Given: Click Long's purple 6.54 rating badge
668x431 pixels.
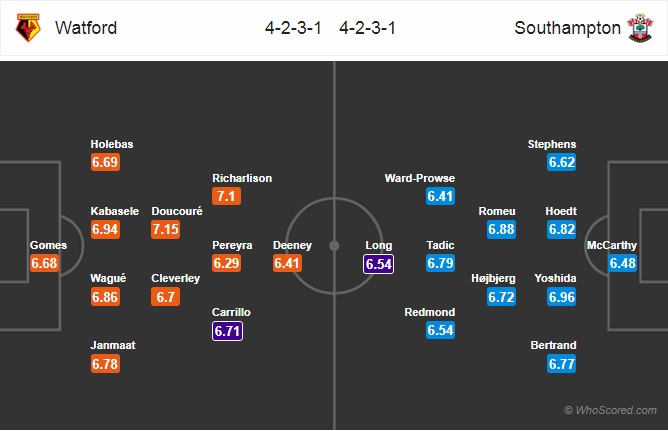Looking at the screenshot, I should 378,264.
